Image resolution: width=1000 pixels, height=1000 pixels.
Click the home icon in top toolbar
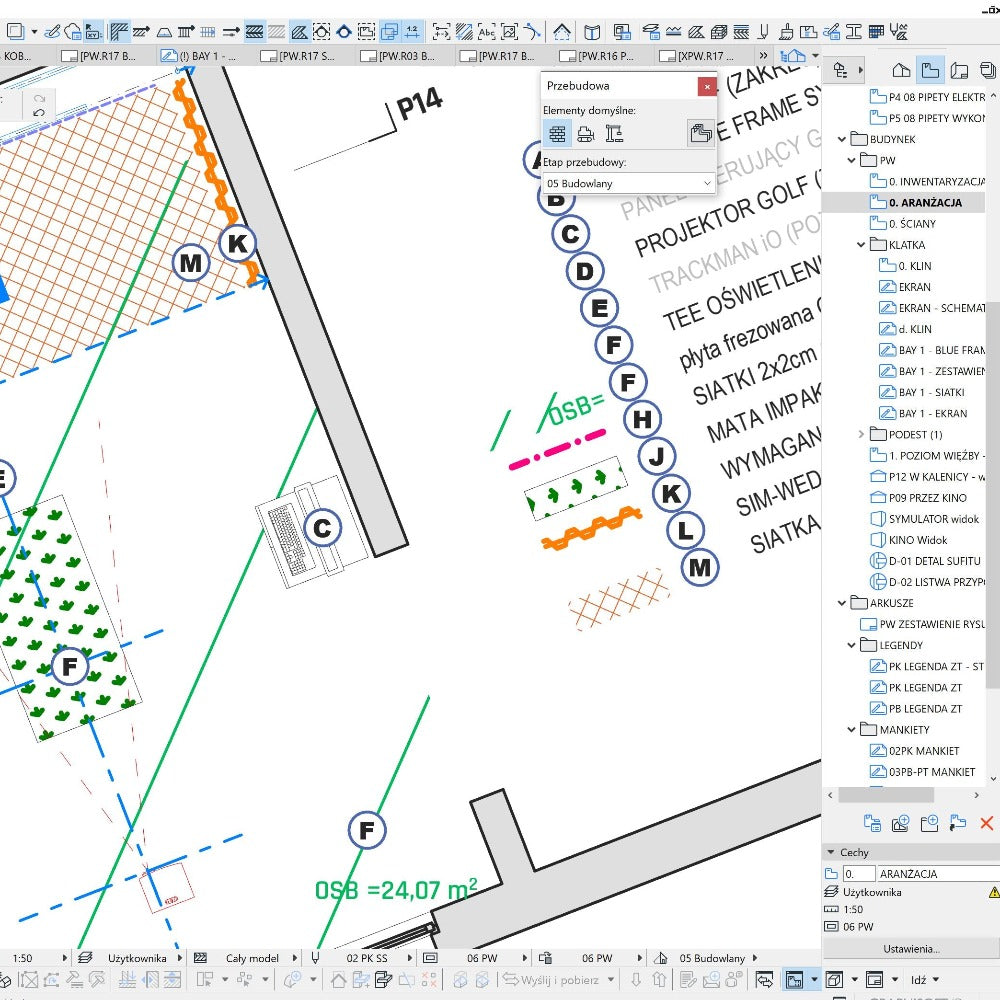pos(562,31)
